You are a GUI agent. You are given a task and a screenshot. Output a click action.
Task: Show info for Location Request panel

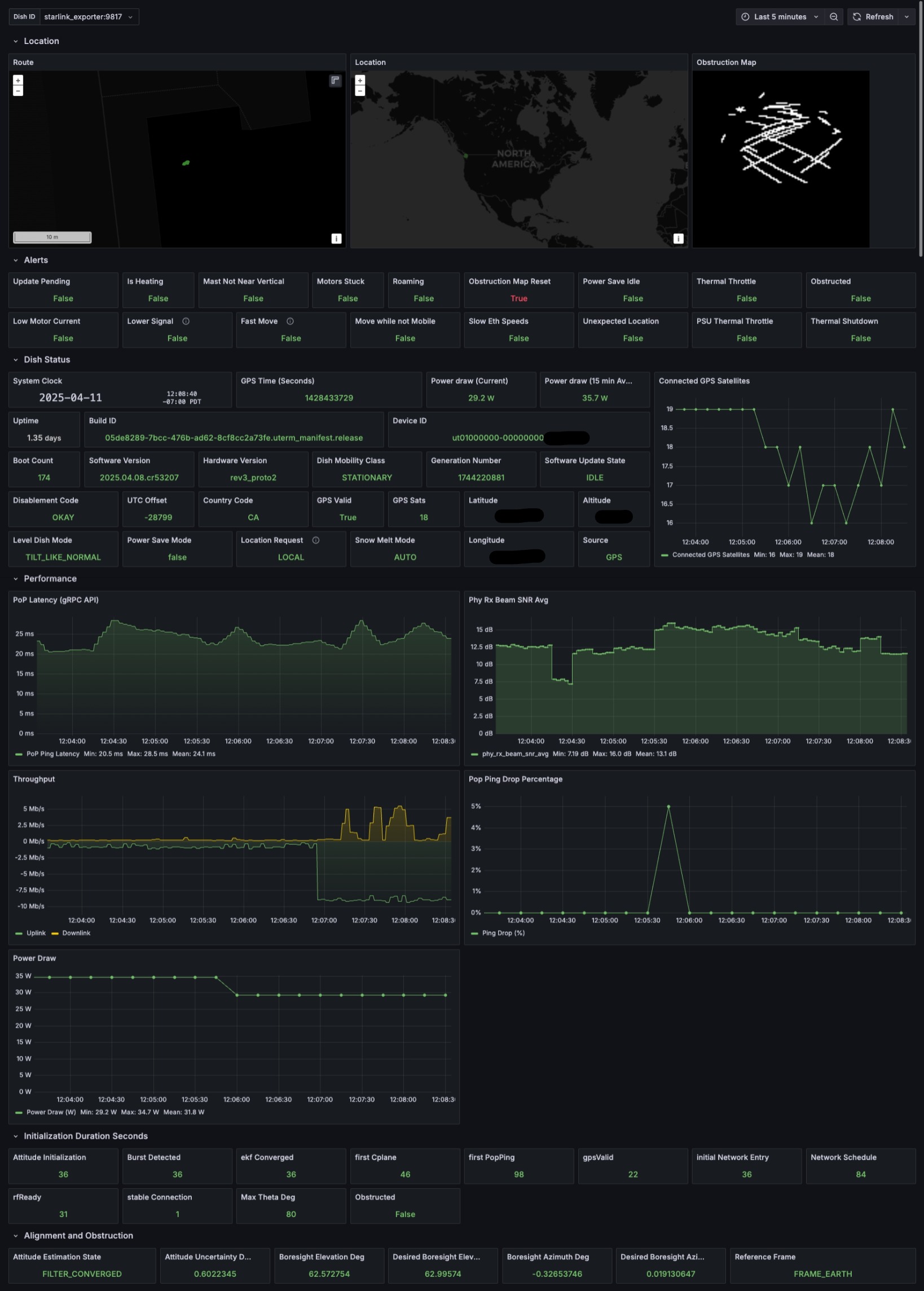tap(316, 540)
